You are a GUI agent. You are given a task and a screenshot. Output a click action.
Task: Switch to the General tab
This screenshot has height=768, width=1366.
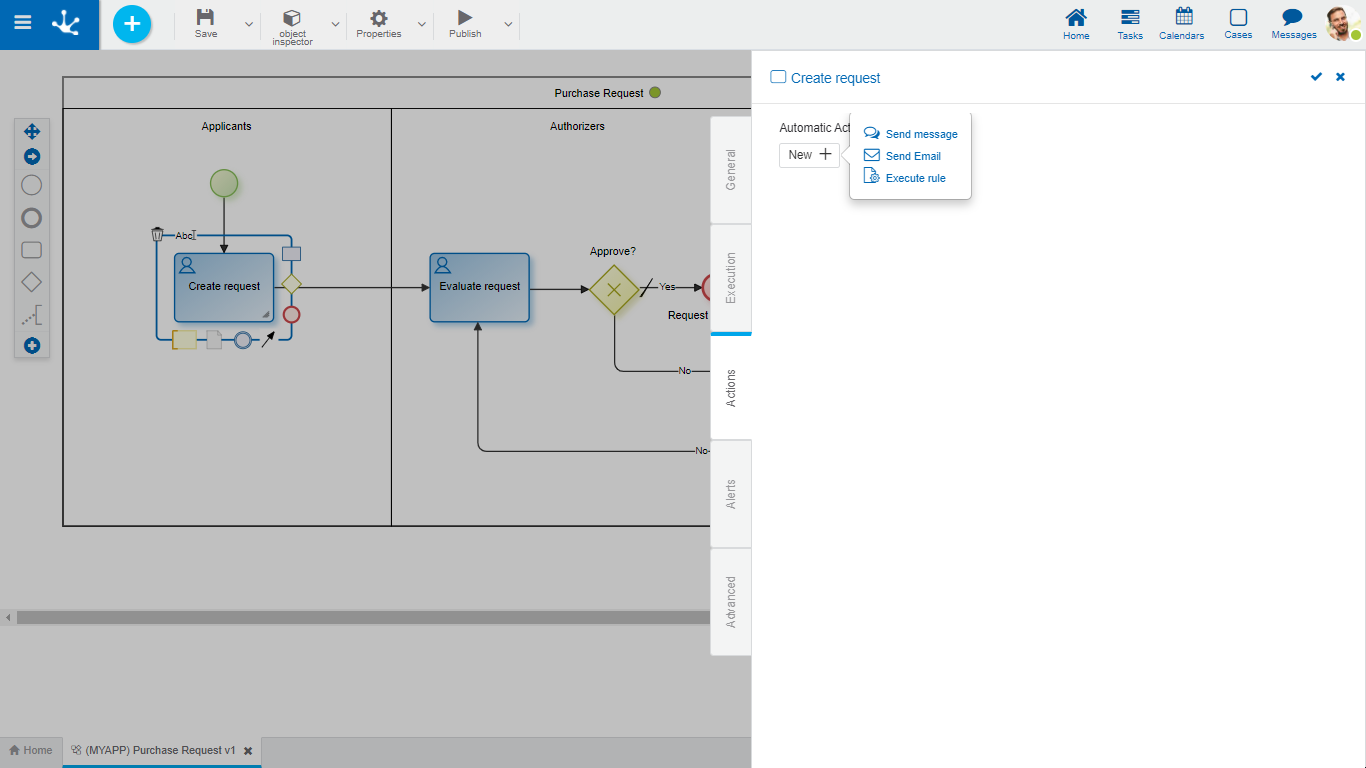coord(731,170)
